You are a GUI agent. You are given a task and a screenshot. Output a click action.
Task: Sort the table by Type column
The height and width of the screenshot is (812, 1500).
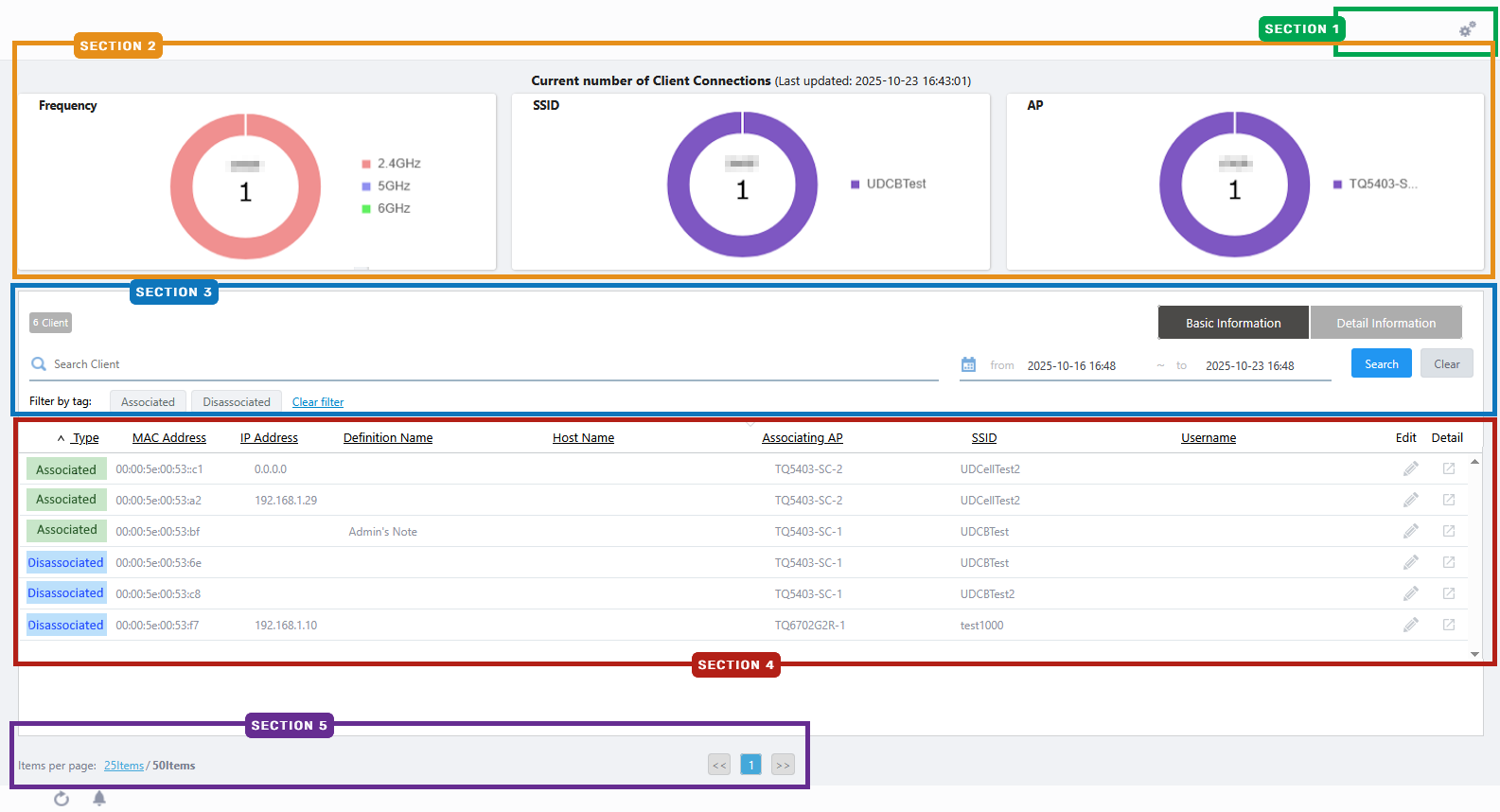[85, 438]
